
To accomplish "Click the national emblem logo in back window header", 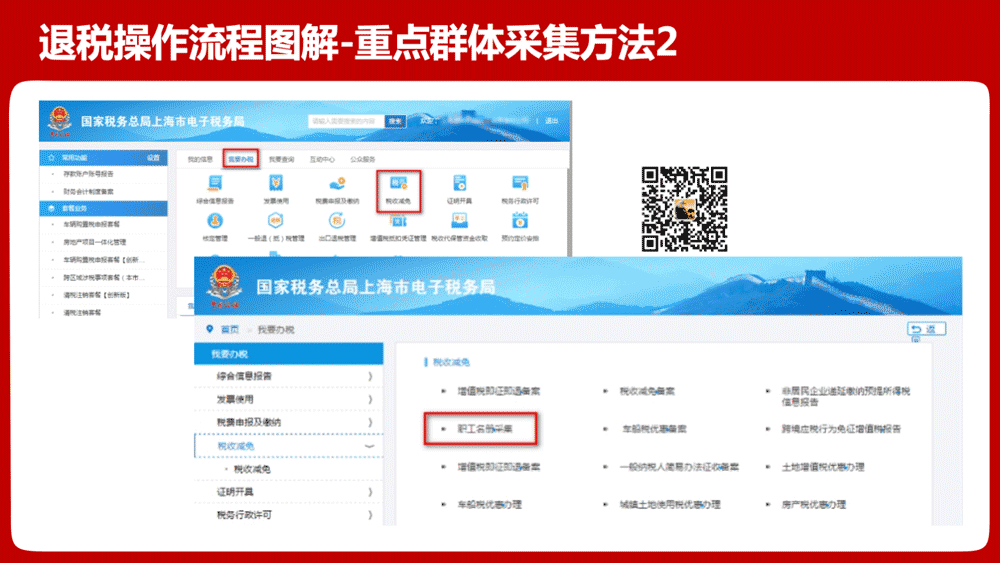I will pyautogui.click(x=59, y=121).
